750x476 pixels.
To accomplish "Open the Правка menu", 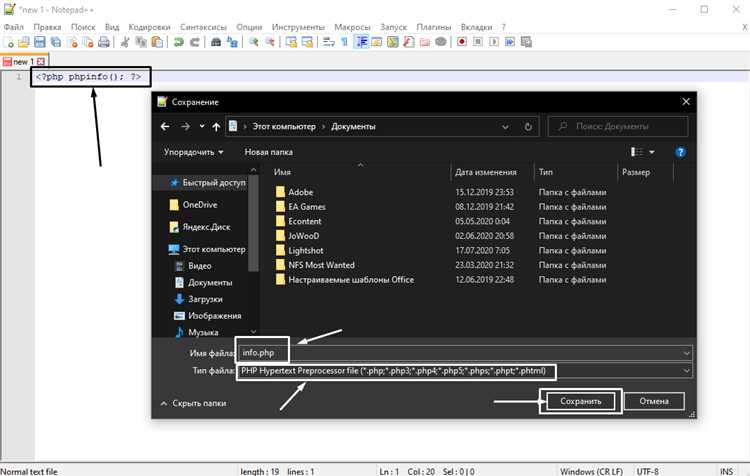I will click(x=47, y=27).
